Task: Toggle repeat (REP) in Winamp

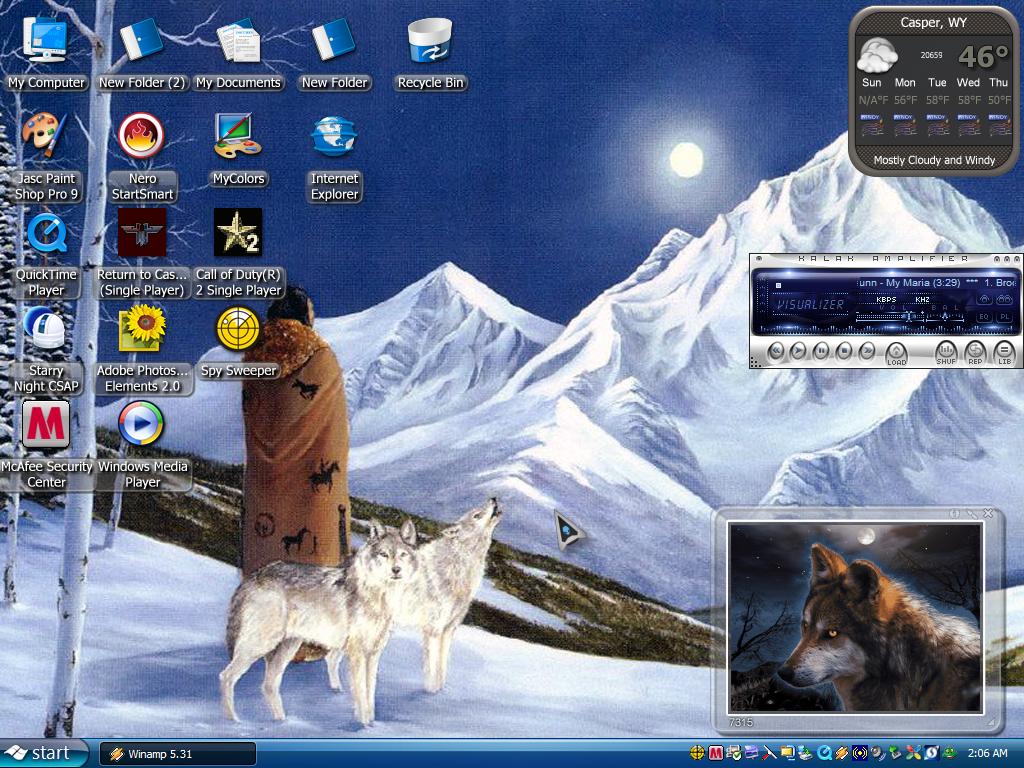Action: [975, 353]
